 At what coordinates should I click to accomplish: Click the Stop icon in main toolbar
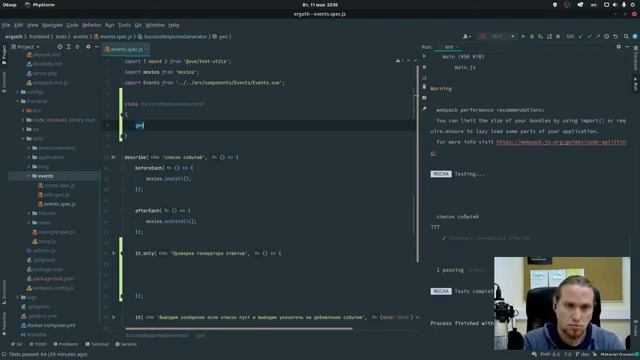[558, 36]
